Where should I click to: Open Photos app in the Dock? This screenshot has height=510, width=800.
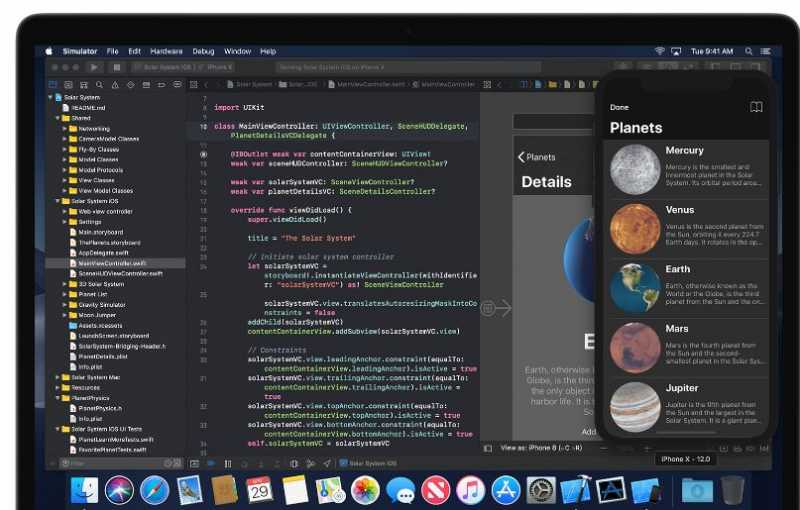(365, 490)
